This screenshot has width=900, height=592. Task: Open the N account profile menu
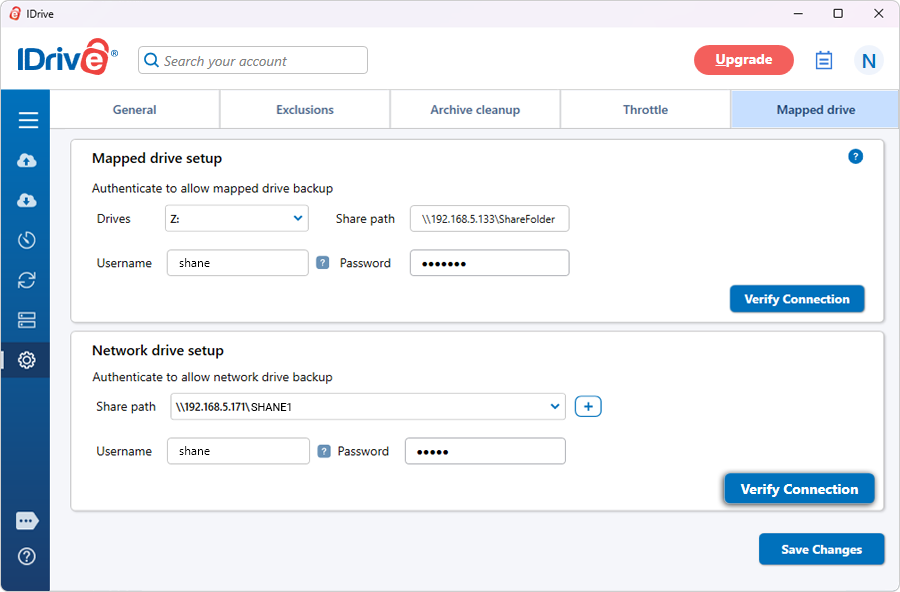pyautogui.click(x=868, y=61)
